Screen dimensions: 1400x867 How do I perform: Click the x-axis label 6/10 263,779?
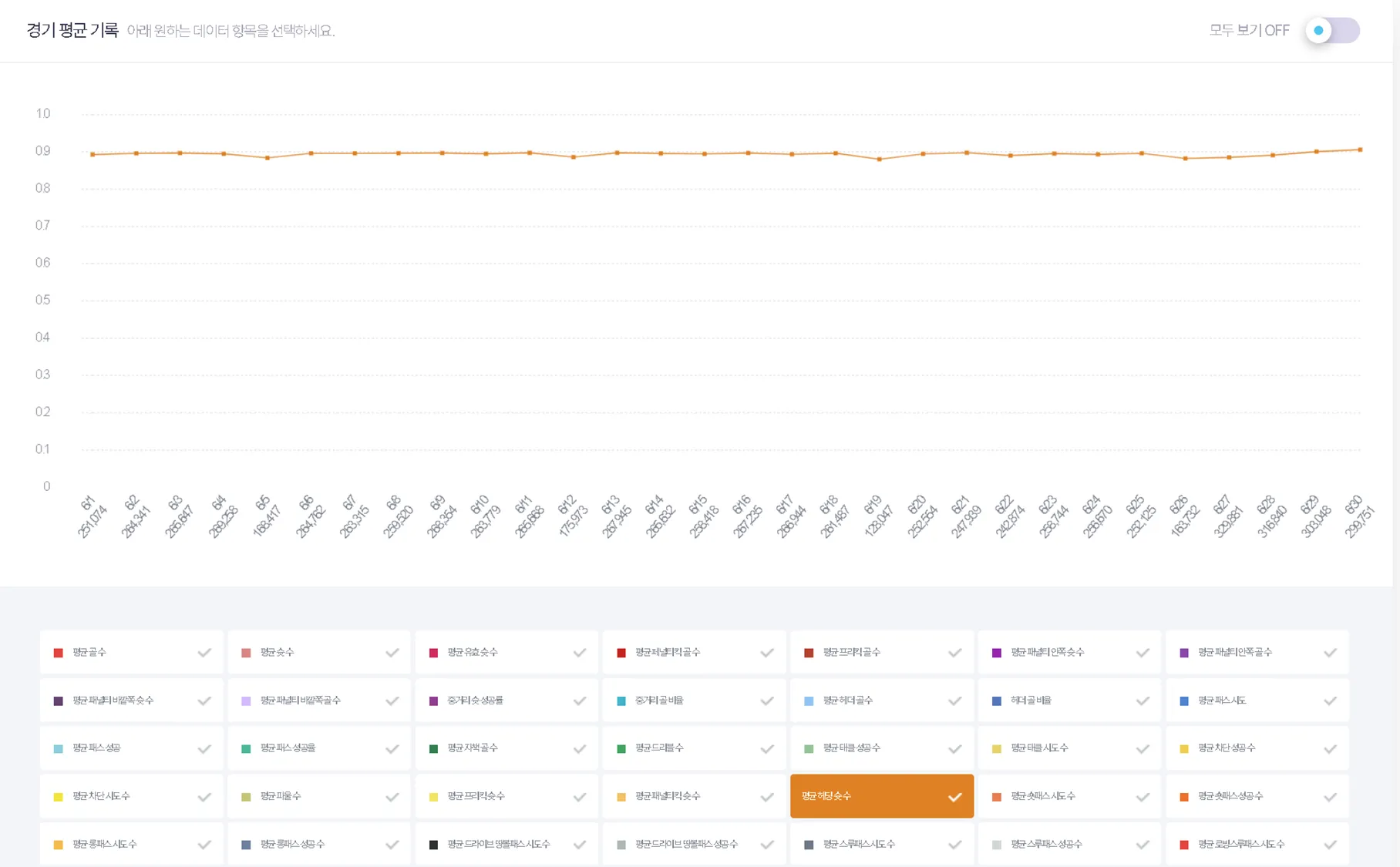(x=484, y=516)
